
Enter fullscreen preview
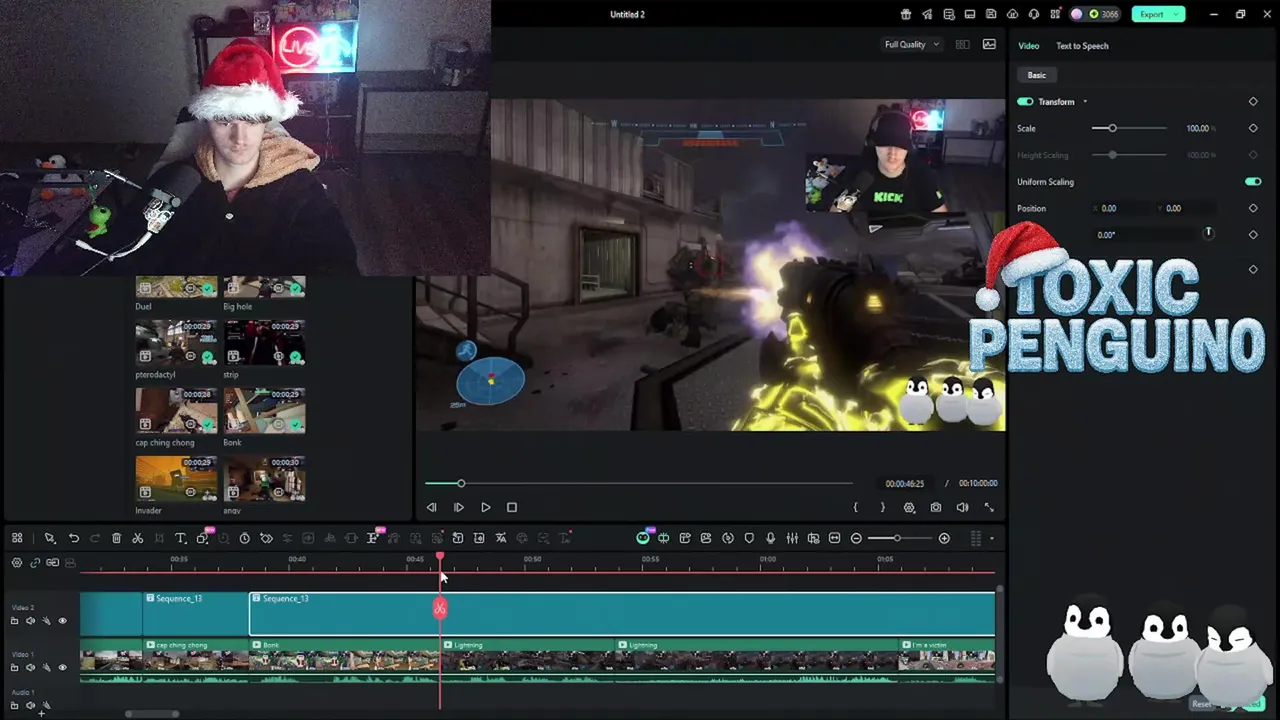989,507
